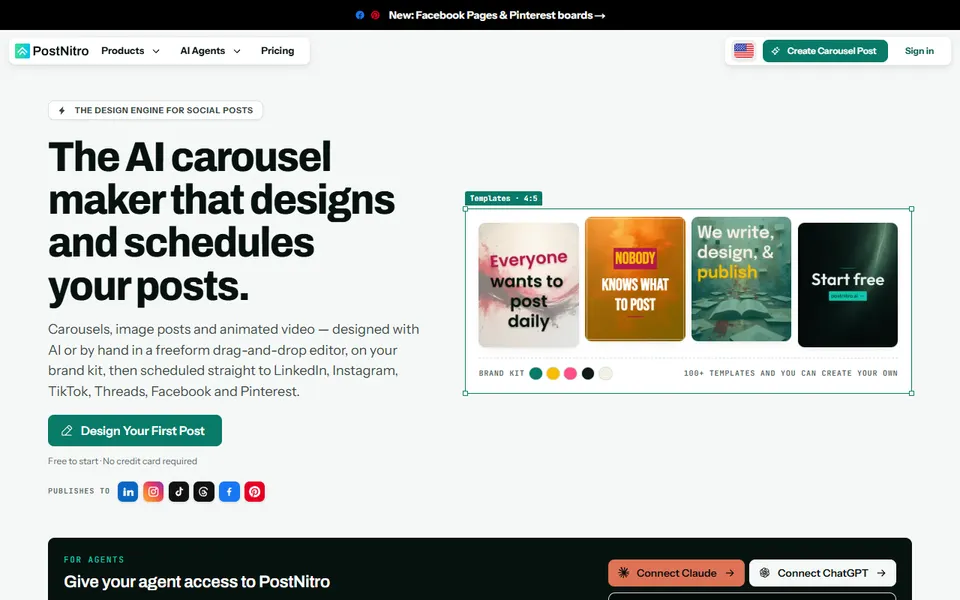Open the 'We write, design, & publish' template
This screenshot has height=600, width=960.
point(741,279)
